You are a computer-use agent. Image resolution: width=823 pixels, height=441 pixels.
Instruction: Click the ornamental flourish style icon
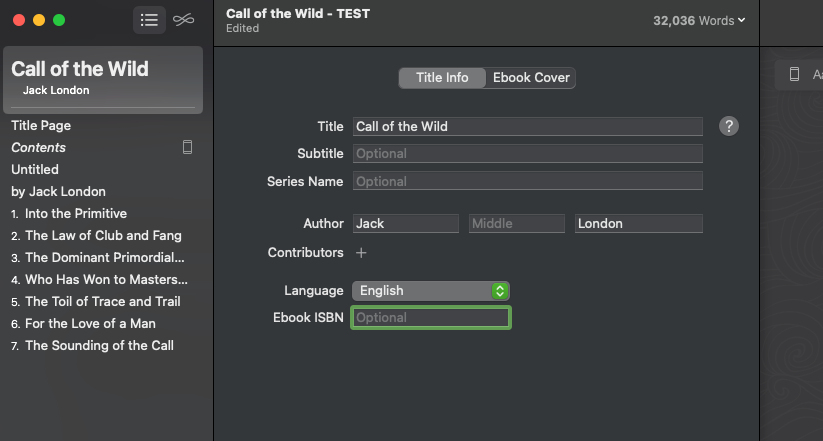click(184, 20)
